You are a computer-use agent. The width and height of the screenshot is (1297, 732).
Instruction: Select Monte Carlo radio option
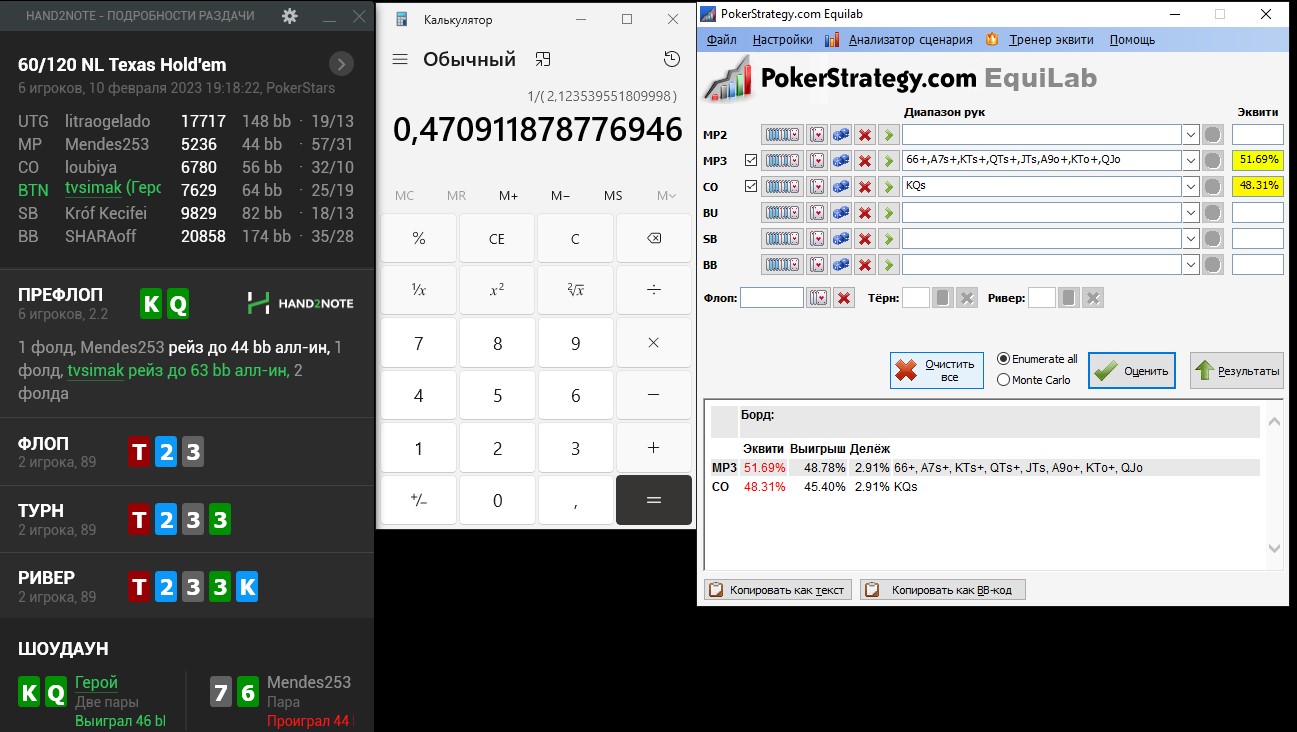(x=1034, y=380)
